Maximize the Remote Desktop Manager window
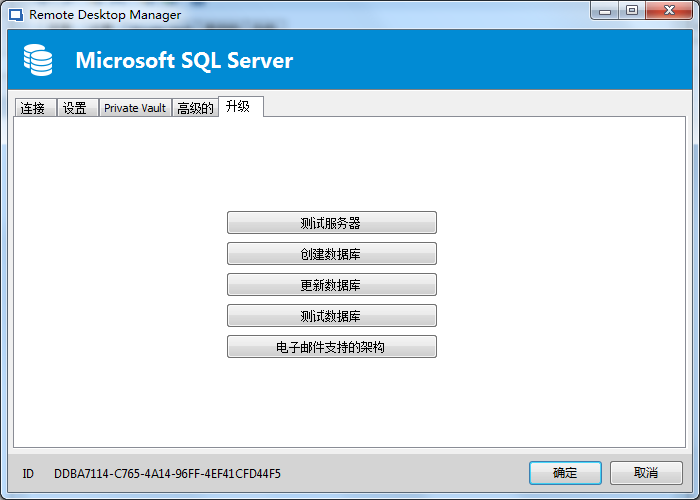This screenshot has width=700, height=500. 632,10
